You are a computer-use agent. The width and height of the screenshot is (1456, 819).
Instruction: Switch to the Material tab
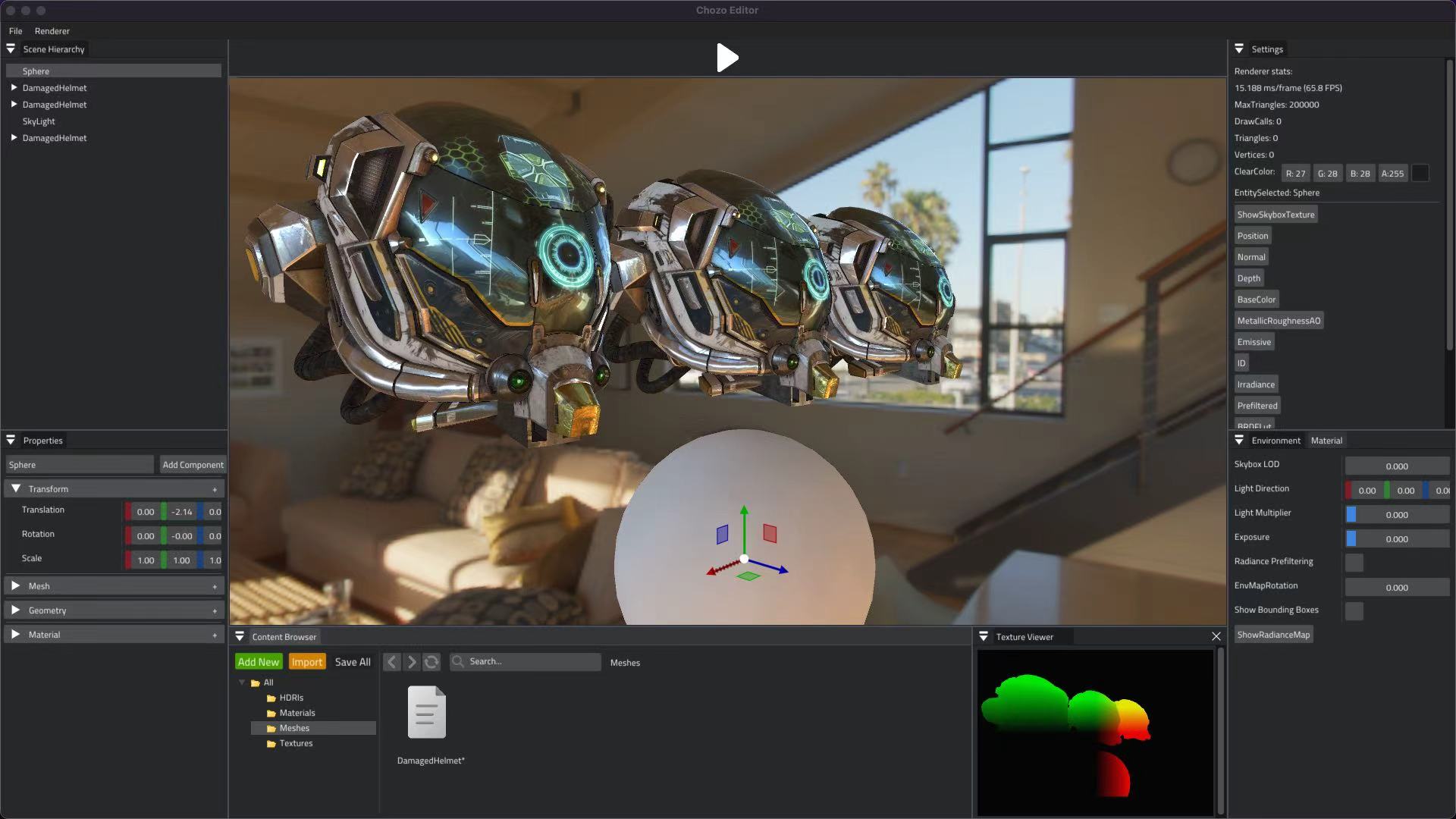(x=1326, y=441)
